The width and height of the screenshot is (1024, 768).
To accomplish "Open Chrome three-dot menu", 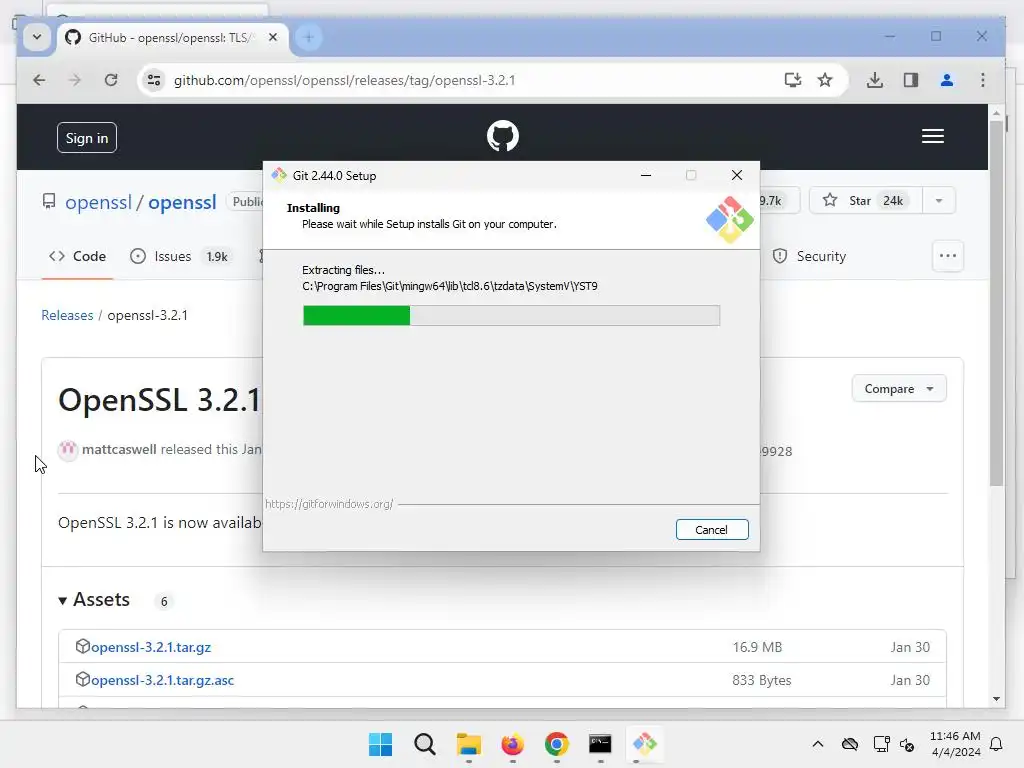I will (983, 80).
